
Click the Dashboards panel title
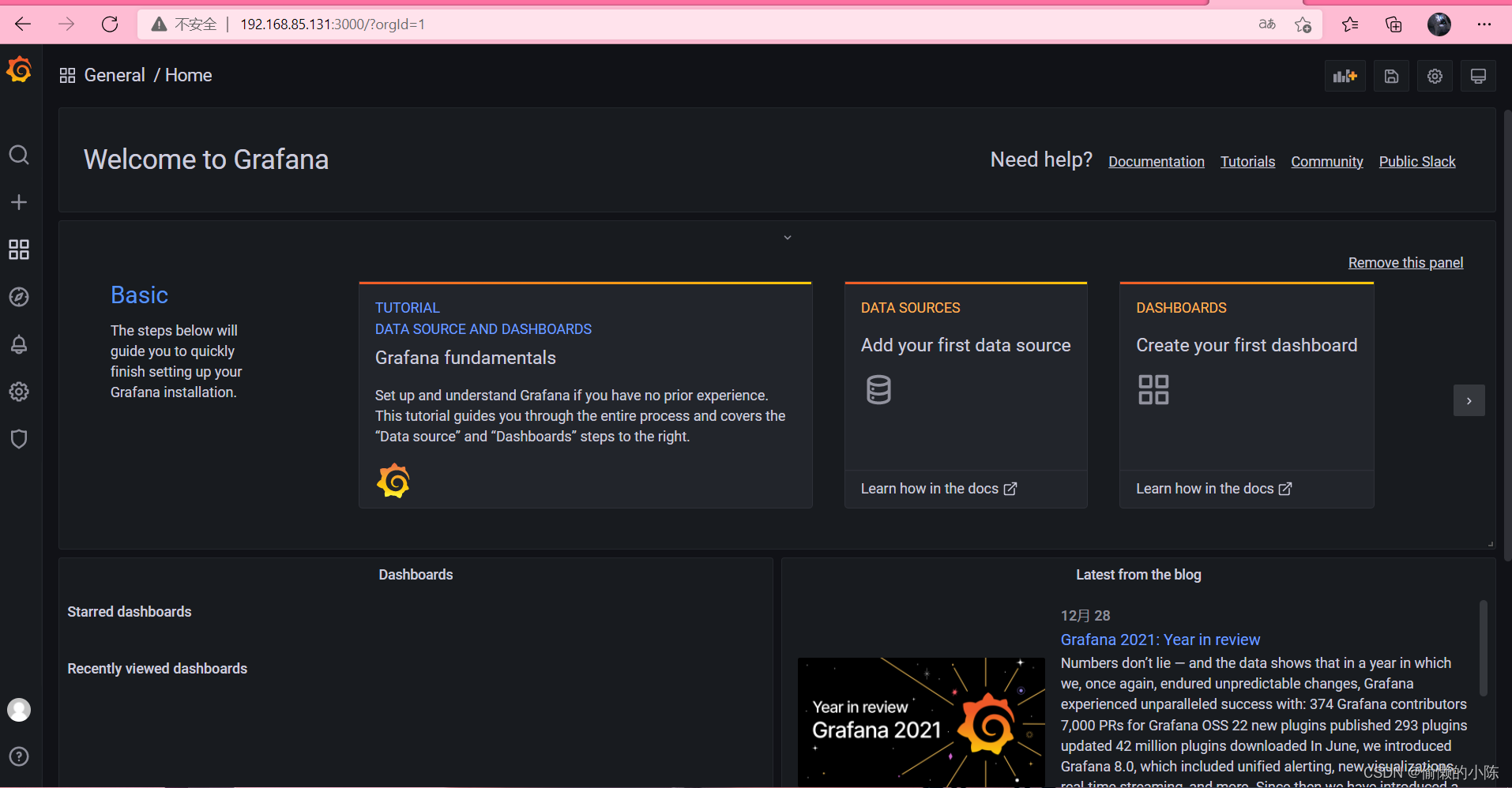416,575
